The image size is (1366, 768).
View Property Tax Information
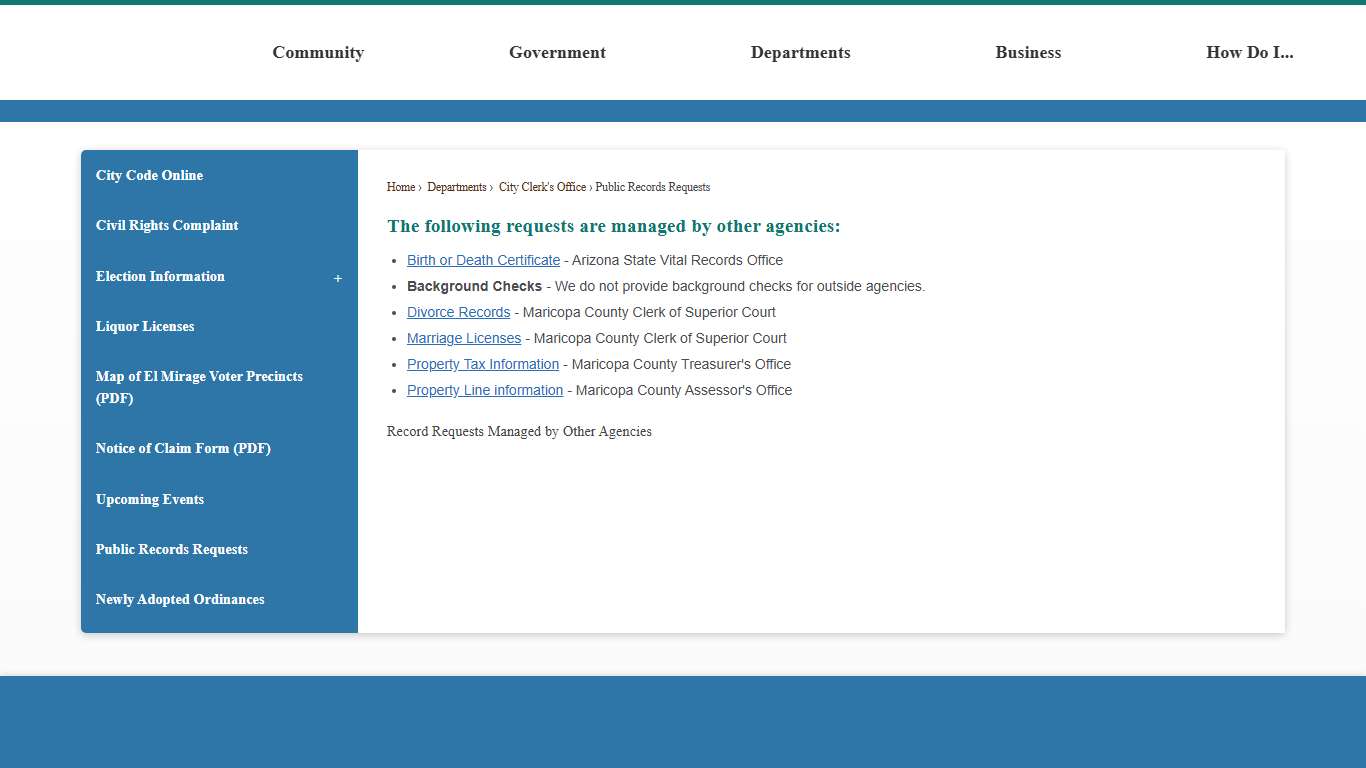(x=482, y=364)
